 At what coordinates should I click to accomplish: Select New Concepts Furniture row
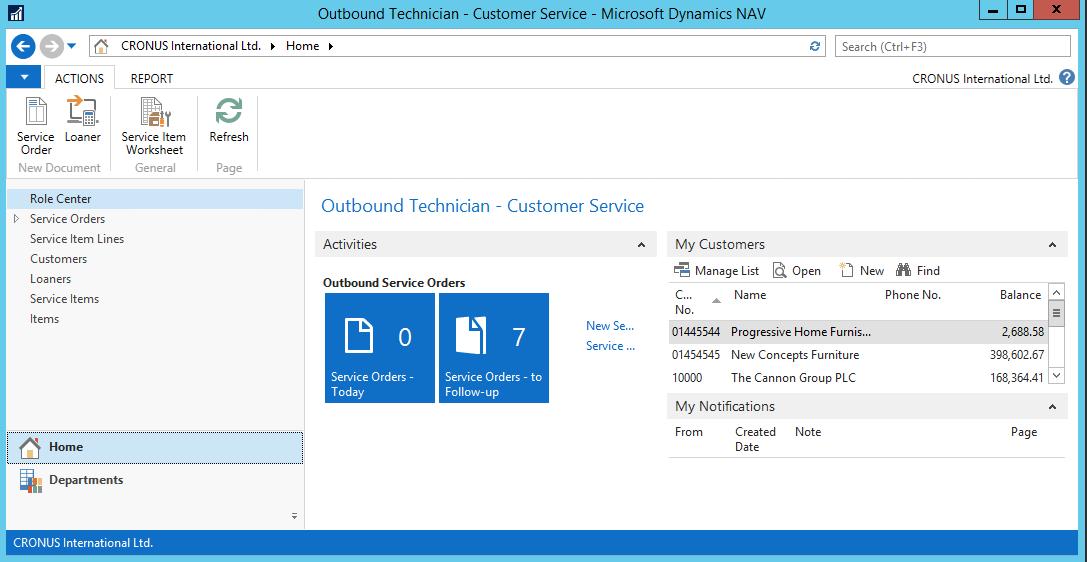point(858,355)
